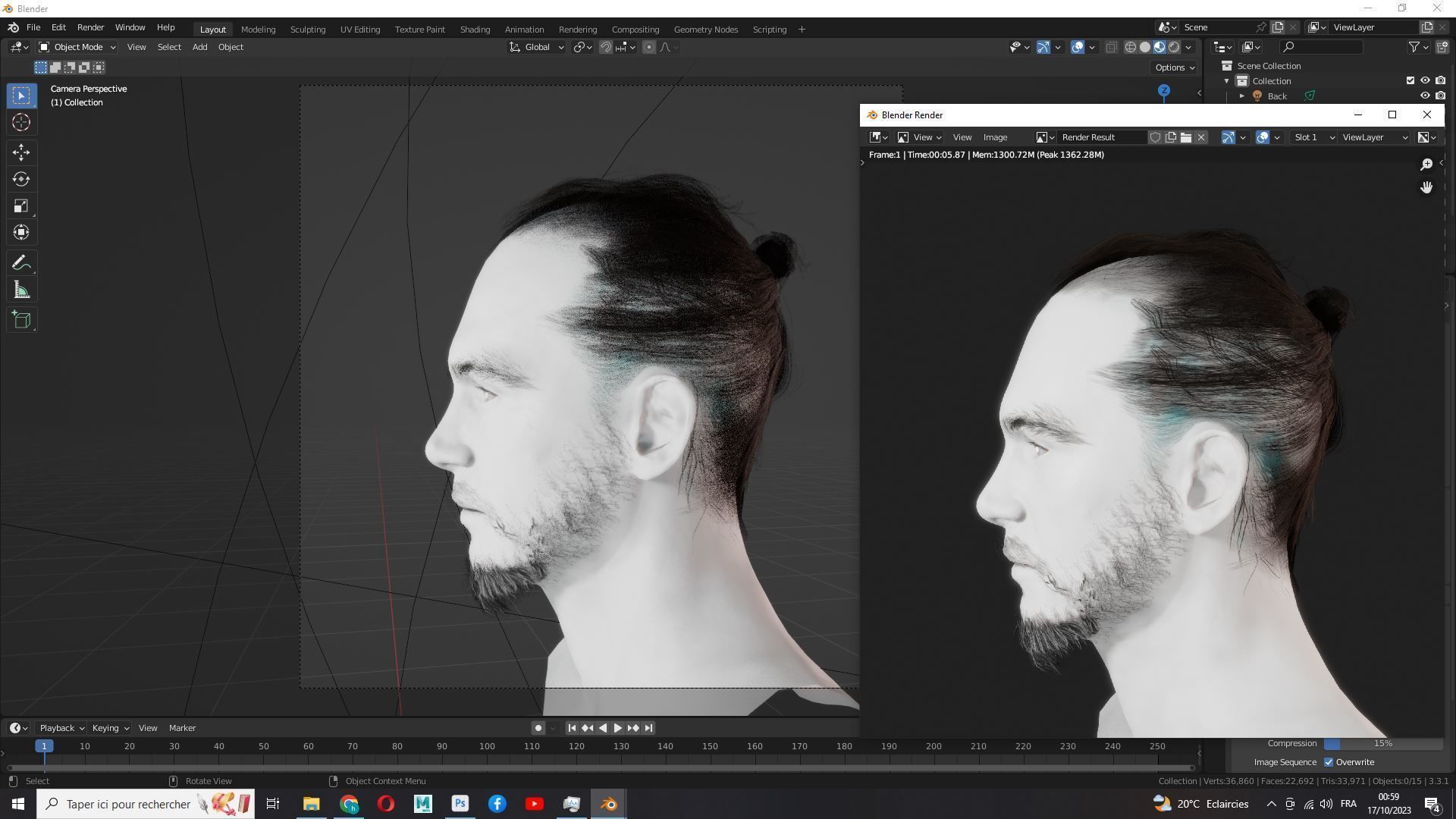Open the Add menu in viewport header

[x=200, y=47]
